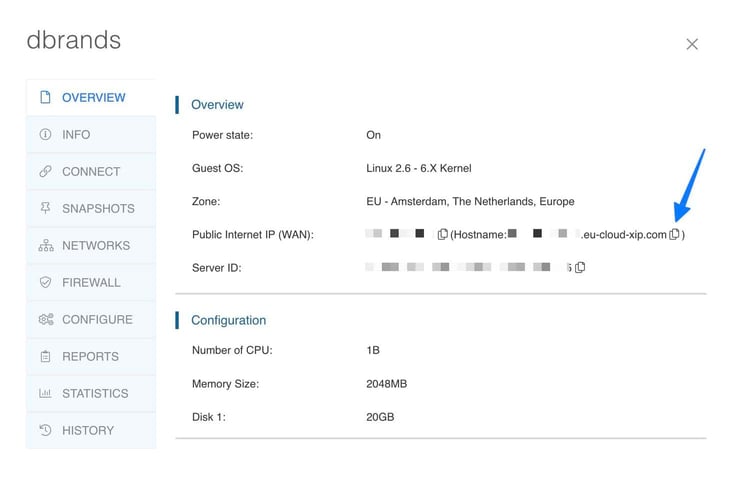This screenshot has height=485, width=736.
Task: Click the Statistics bar chart icon
Action: [x=45, y=393]
